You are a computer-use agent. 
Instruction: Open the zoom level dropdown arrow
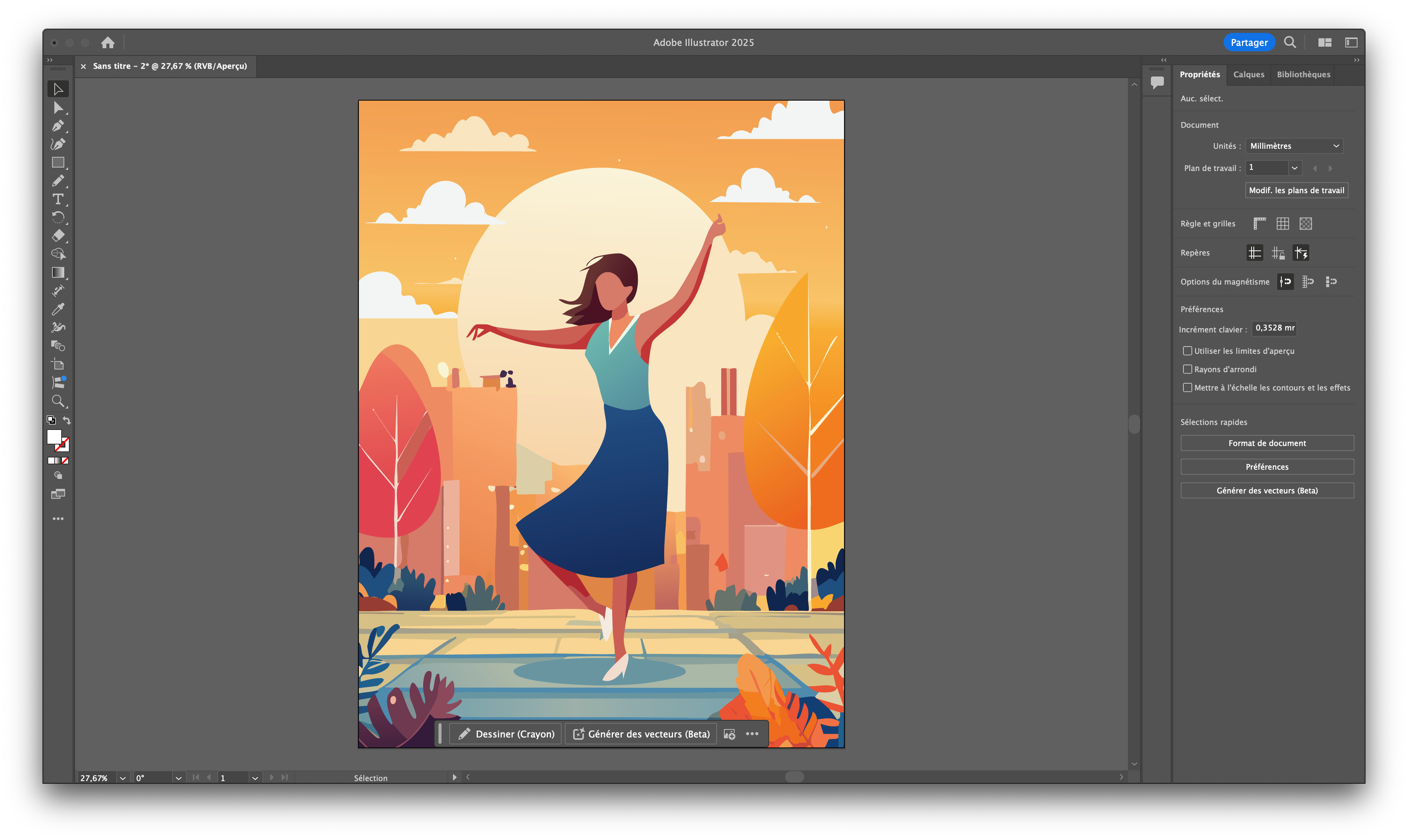click(x=122, y=778)
